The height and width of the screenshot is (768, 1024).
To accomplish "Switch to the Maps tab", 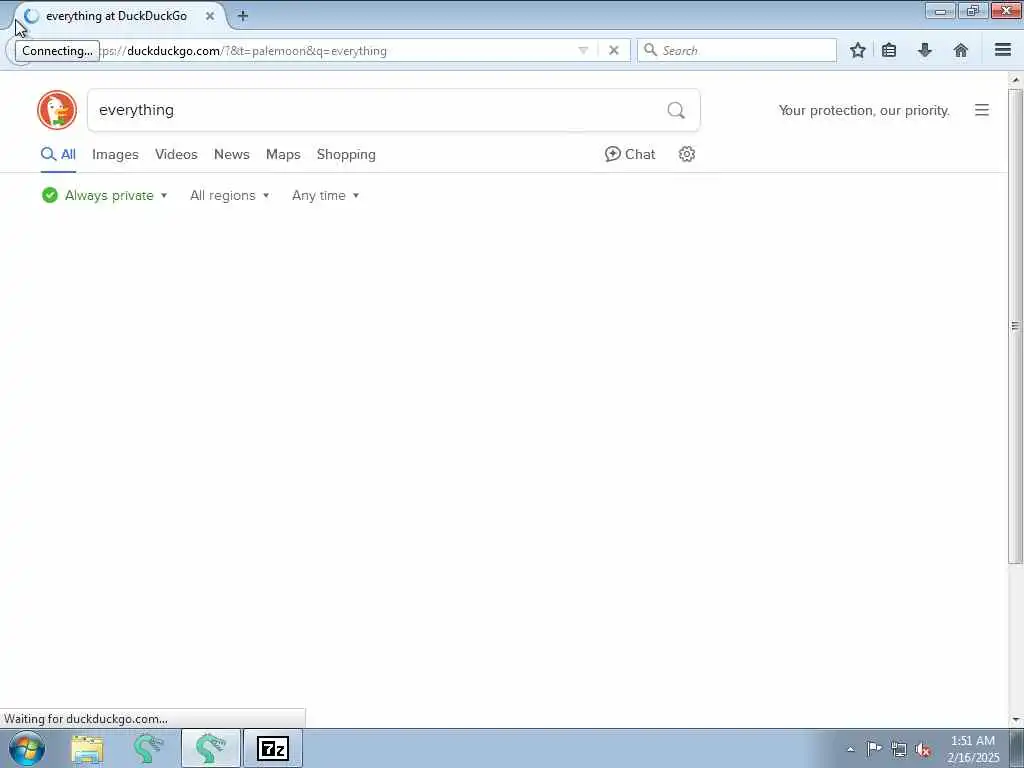I will tap(283, 154).
